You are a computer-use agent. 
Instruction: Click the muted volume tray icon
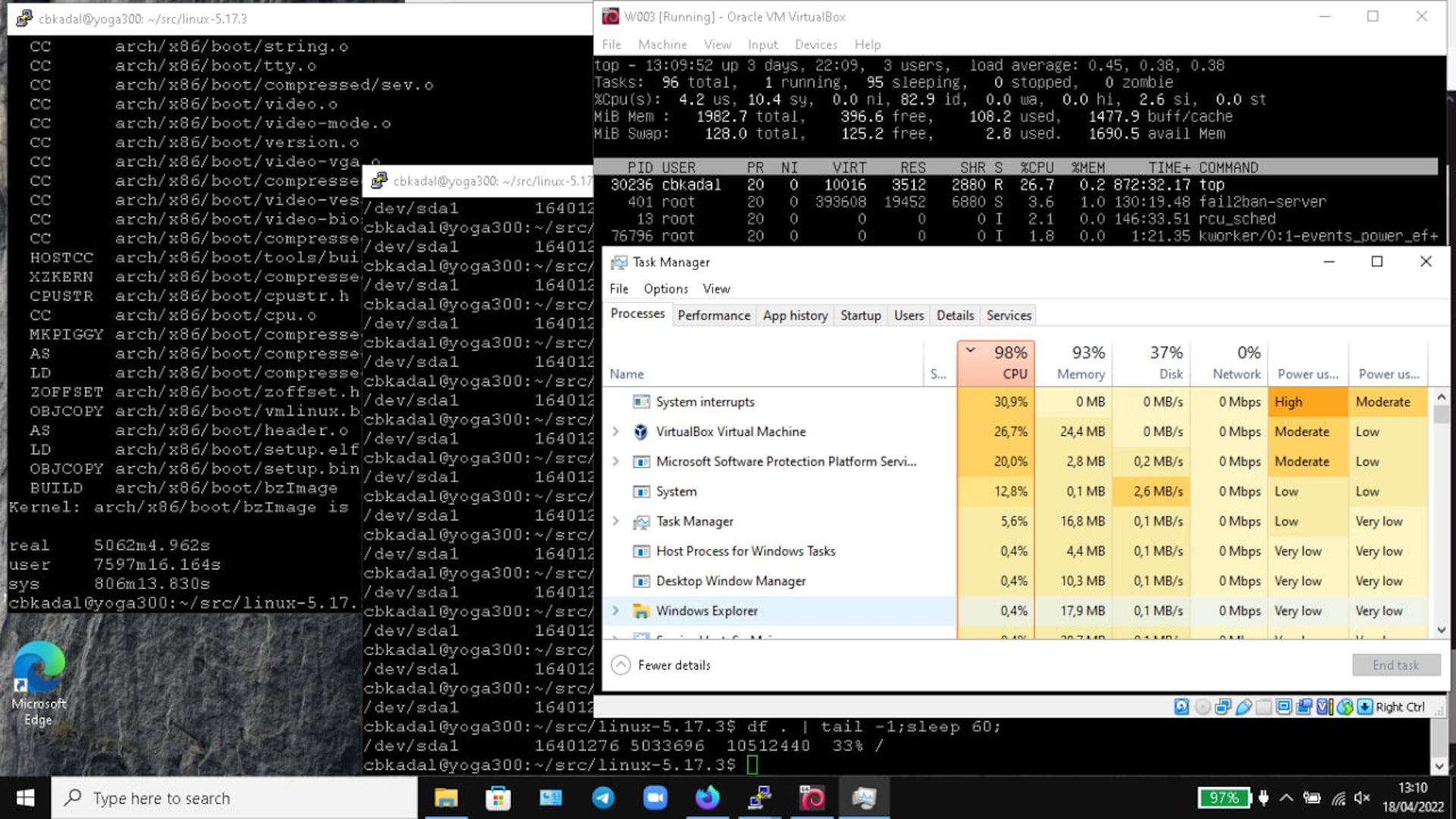[x=1362, y=798]
